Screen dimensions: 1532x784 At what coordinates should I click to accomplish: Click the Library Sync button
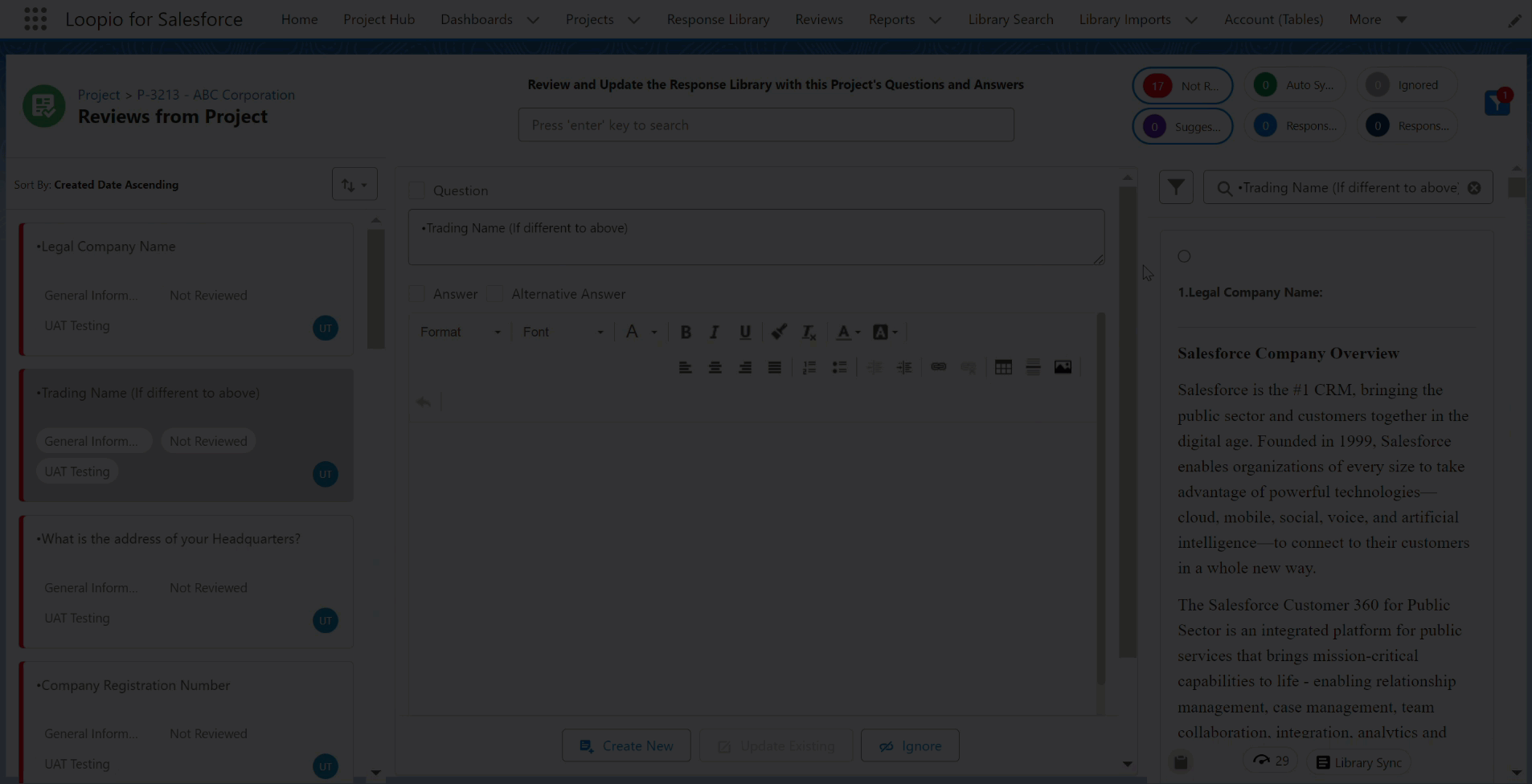point(1359,762)
